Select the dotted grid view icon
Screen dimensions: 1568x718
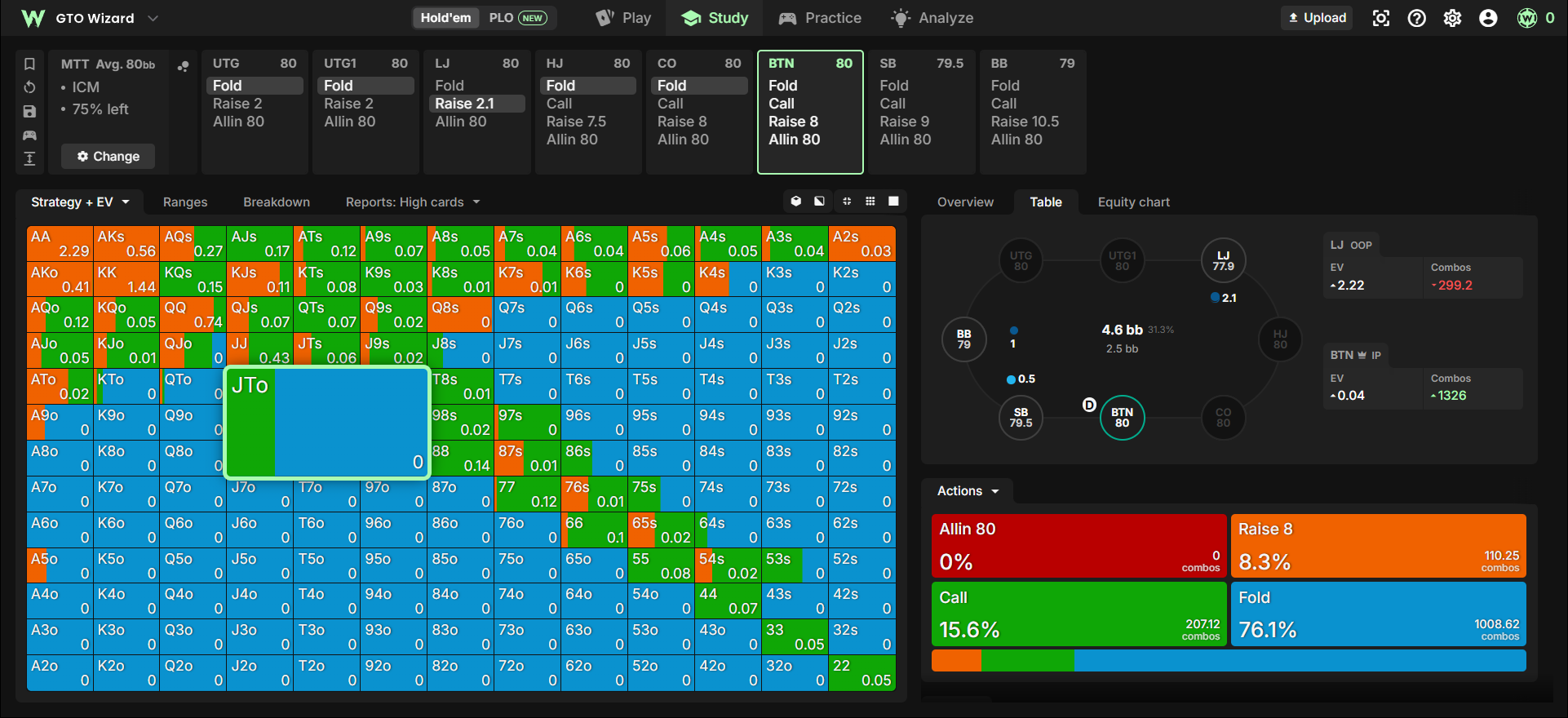tap(870, 202)
